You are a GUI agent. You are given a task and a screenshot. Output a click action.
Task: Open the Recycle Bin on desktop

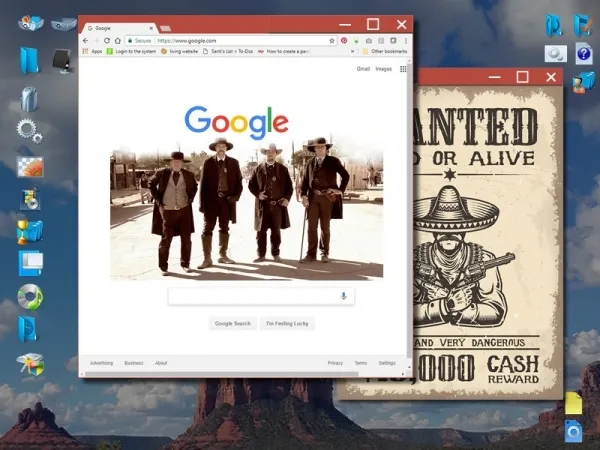28,98
